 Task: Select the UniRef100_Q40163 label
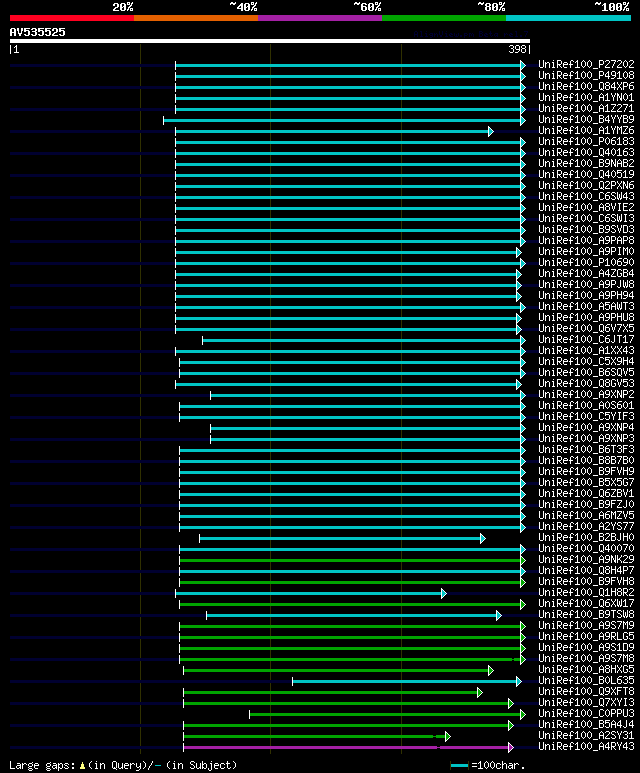586,152
